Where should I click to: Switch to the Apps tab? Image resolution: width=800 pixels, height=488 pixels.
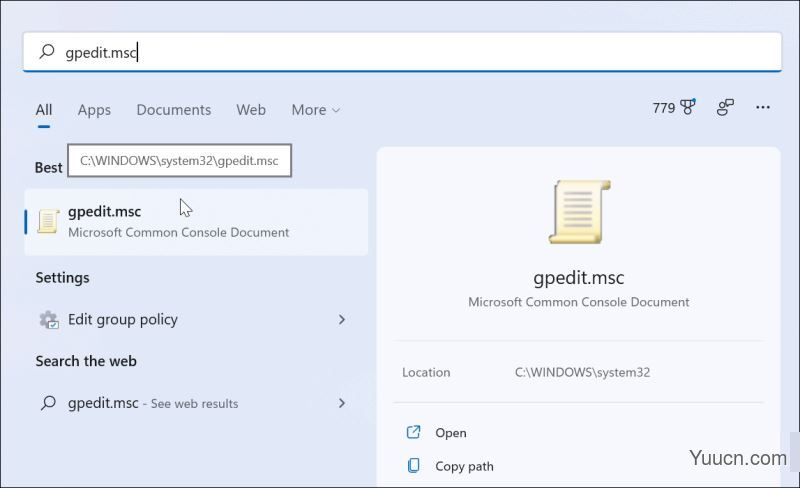point(94,110)
